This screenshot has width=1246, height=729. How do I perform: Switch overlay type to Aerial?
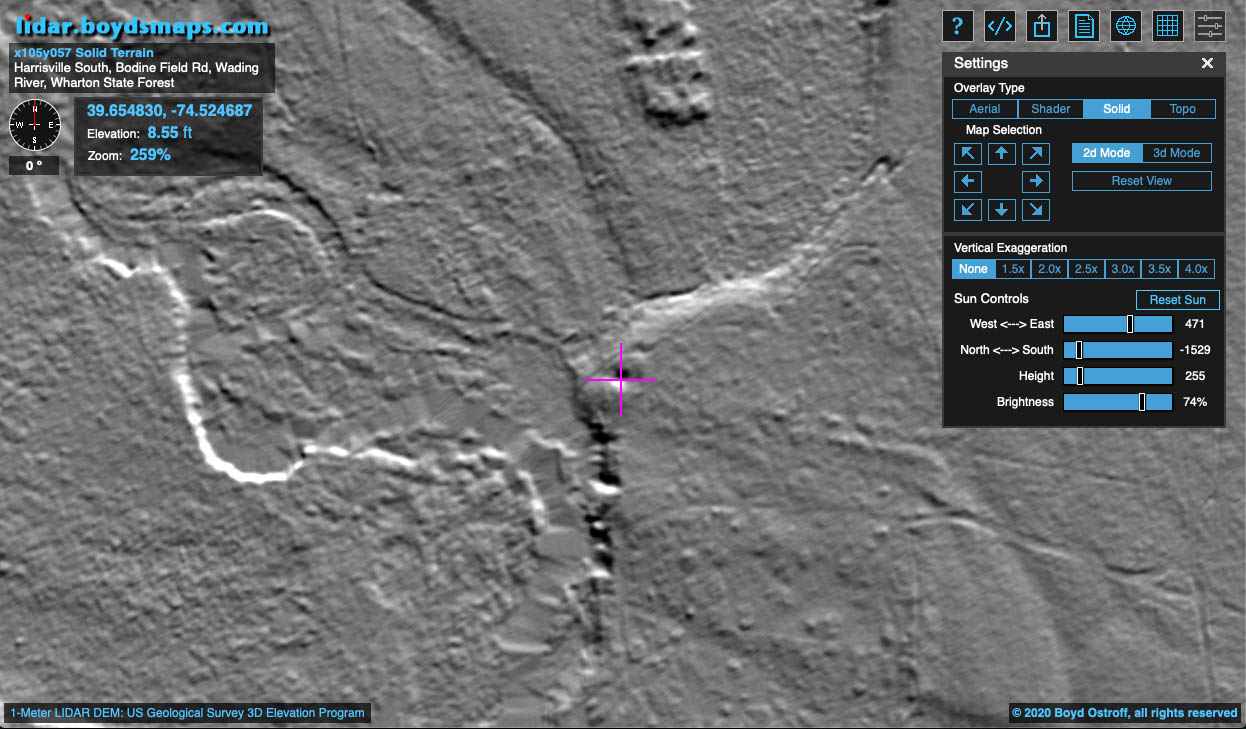(985, 109)
